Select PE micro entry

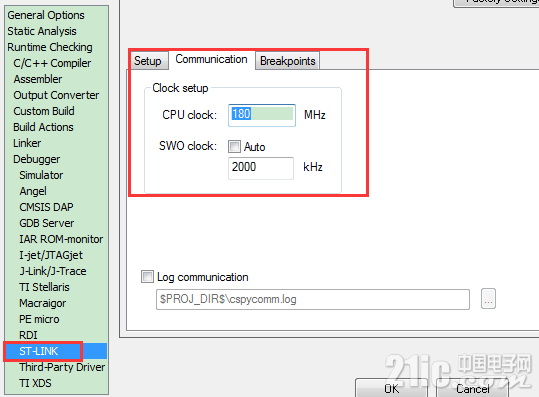pyautogui.click(x=39, y=319)
